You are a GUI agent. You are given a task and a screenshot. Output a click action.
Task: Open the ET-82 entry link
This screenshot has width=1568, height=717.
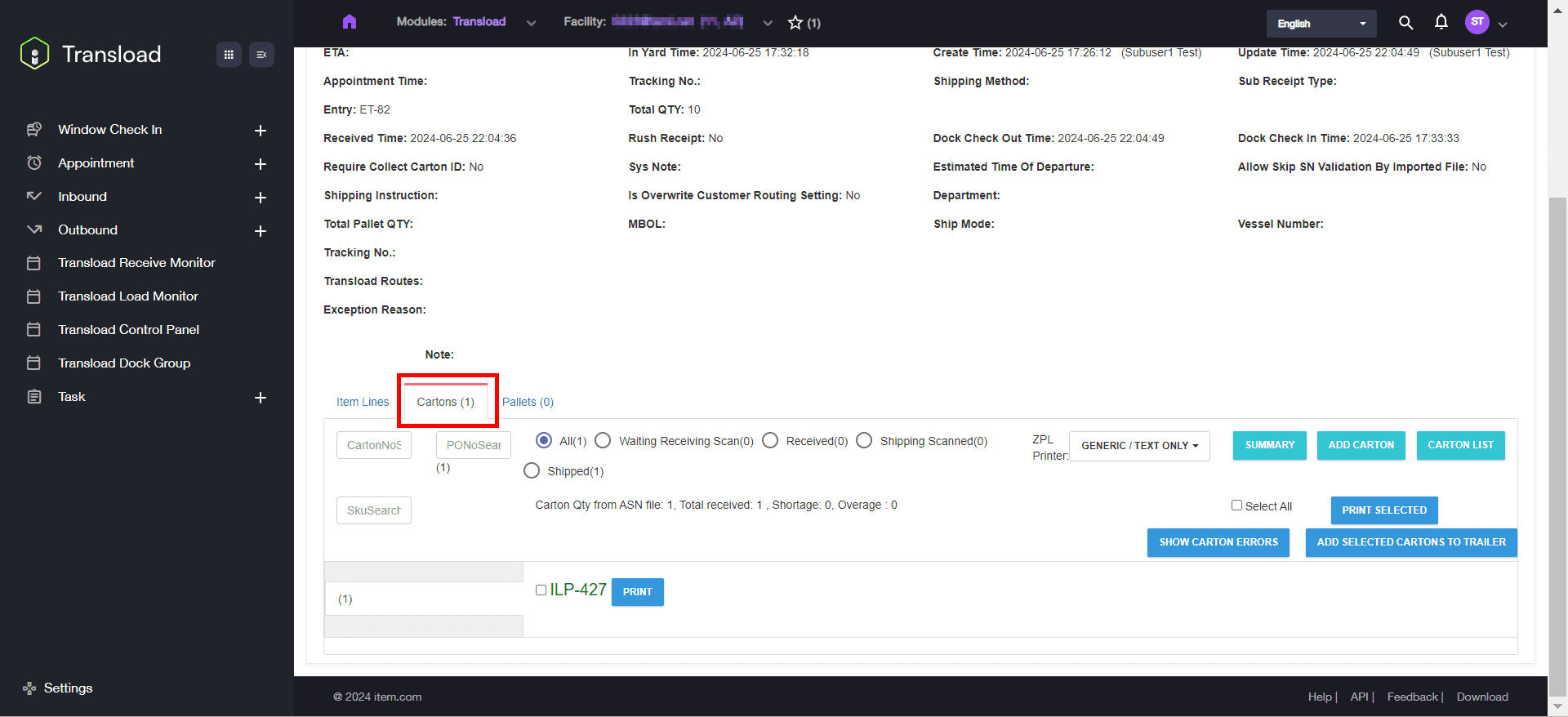coord(375,109)
